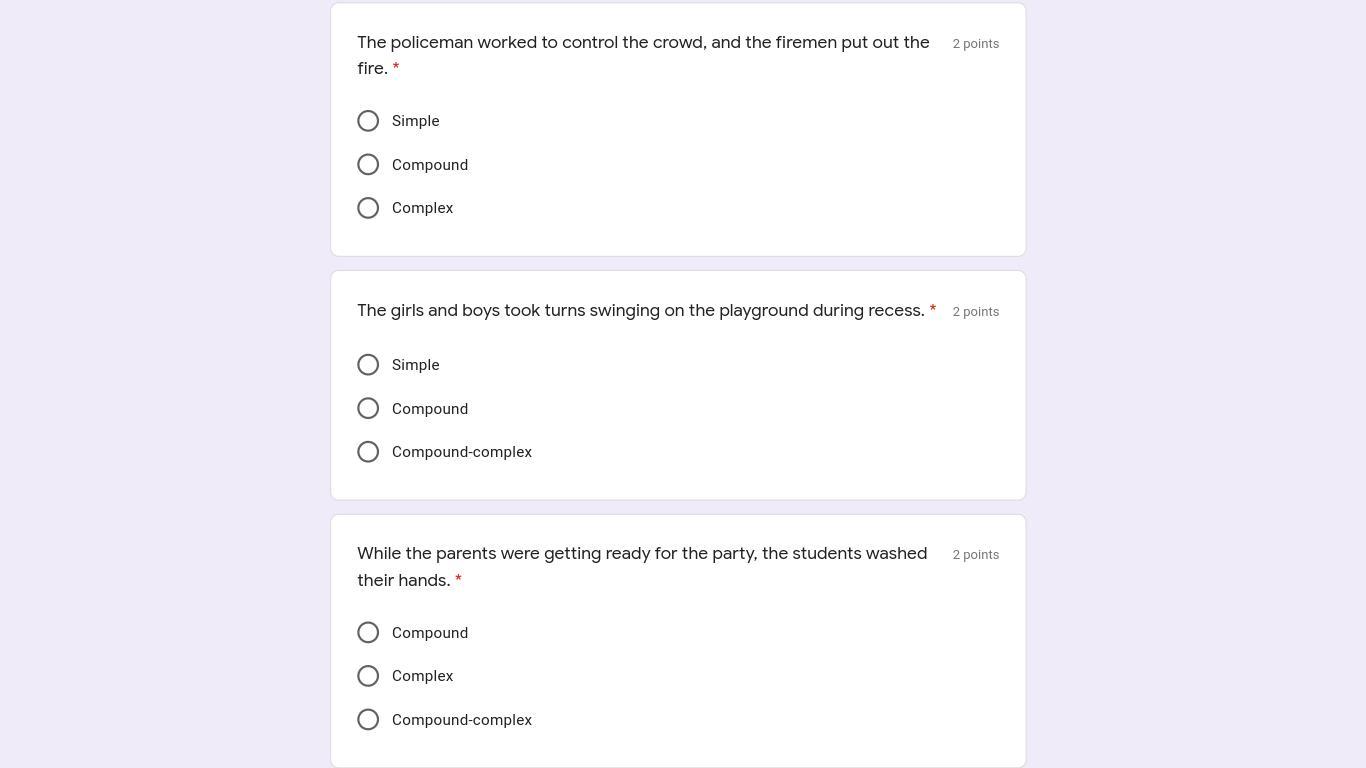Choose Compound for the policeman sentence
Screen dimensions: 1366x768
click(368, 165)
